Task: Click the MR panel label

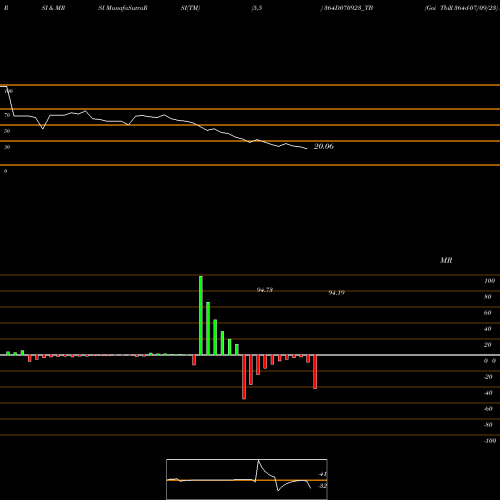Action: pyautogui.click(x=446, y=260)
